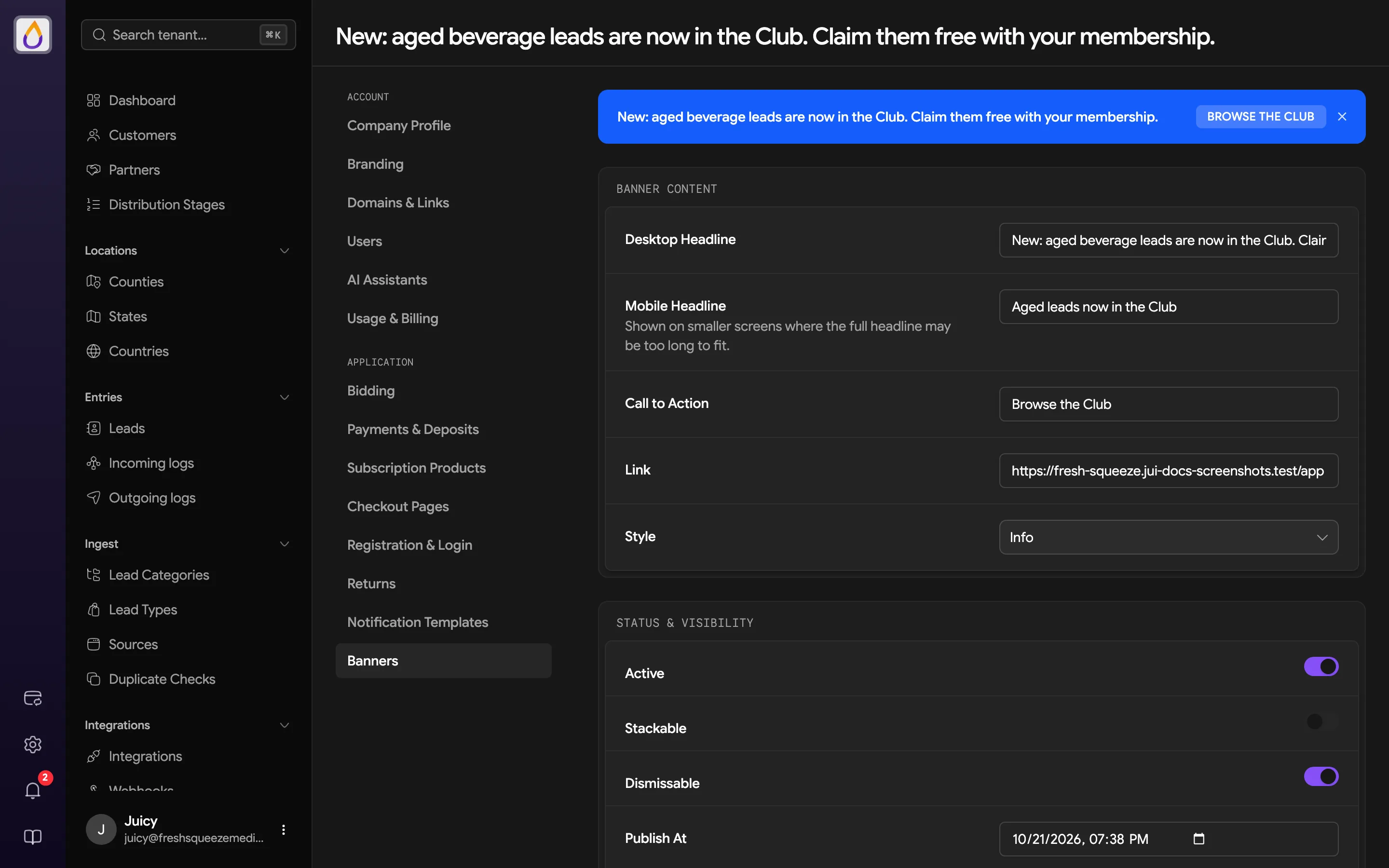Viewport: 1389px width, 868px height.
Task: Focus the Search tenant field
Action: pyautogui.click(x=188, y=34)
